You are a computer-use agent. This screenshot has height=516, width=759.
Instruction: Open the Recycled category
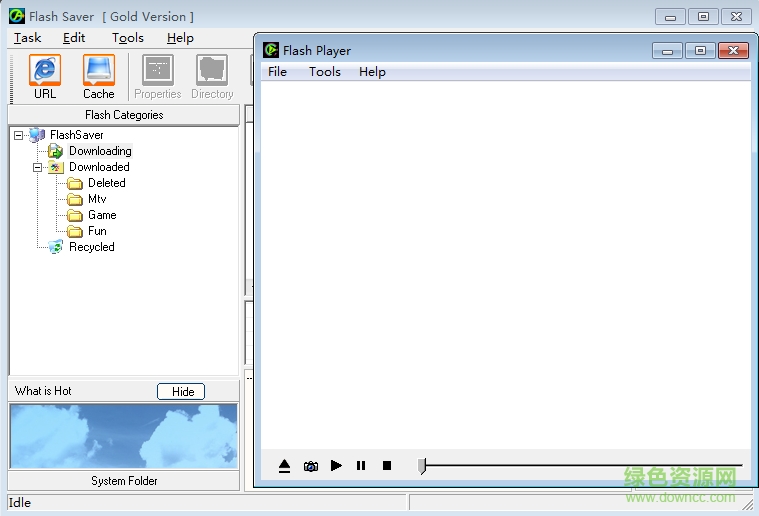pos(91,247)
